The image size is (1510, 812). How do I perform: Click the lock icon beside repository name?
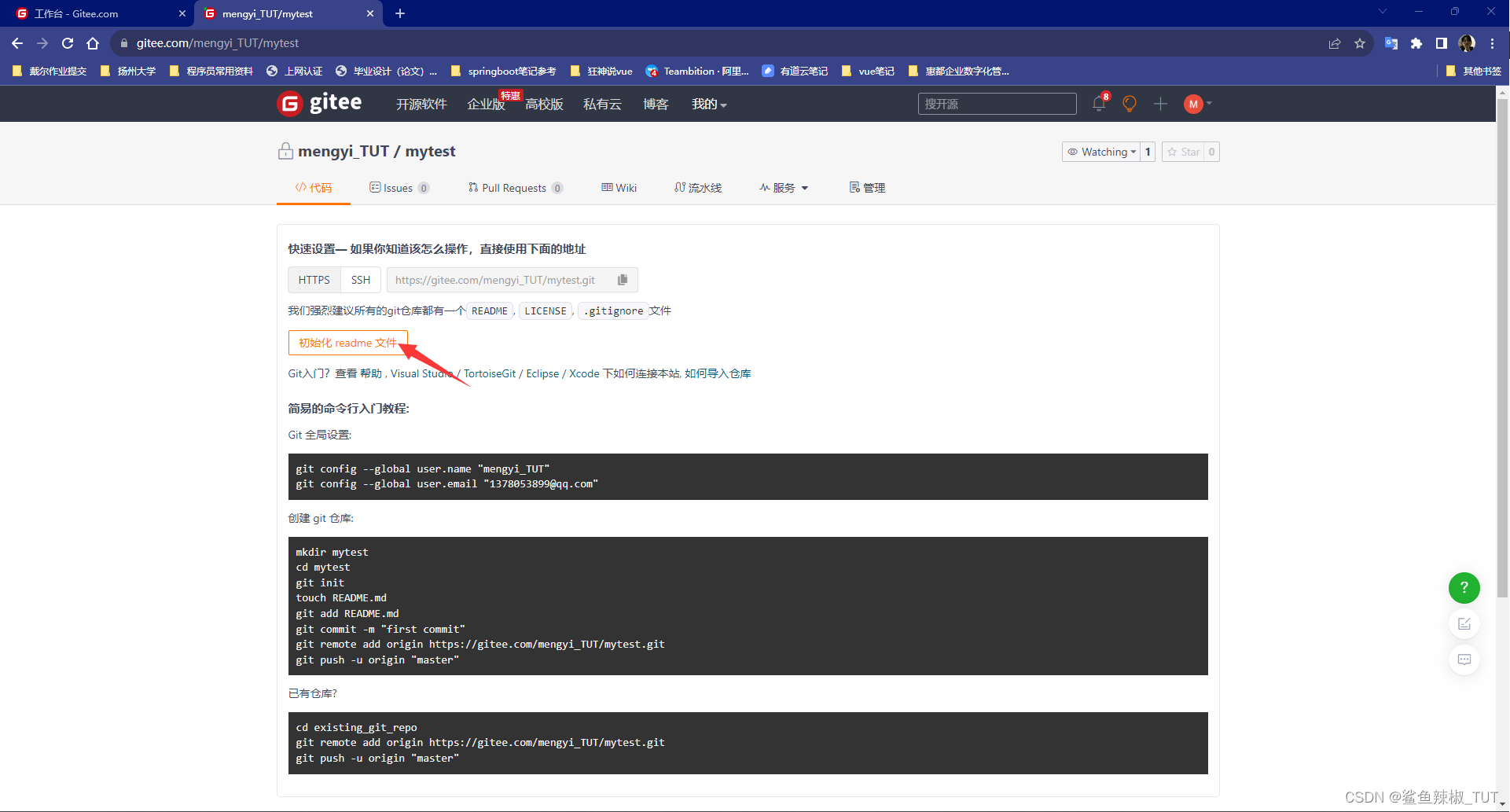[x=285, y=151]
